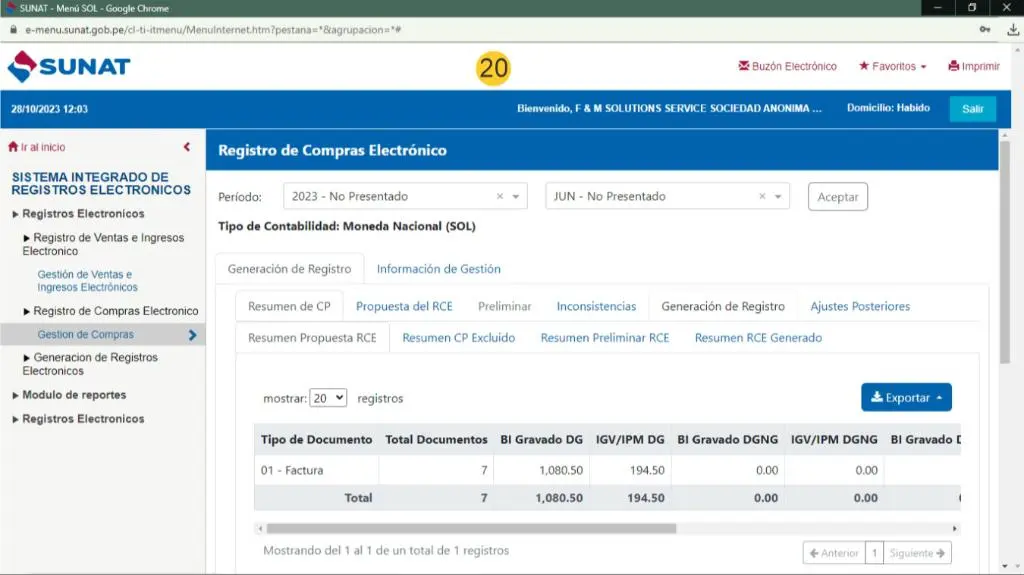Open the month period dropdown

779,197
